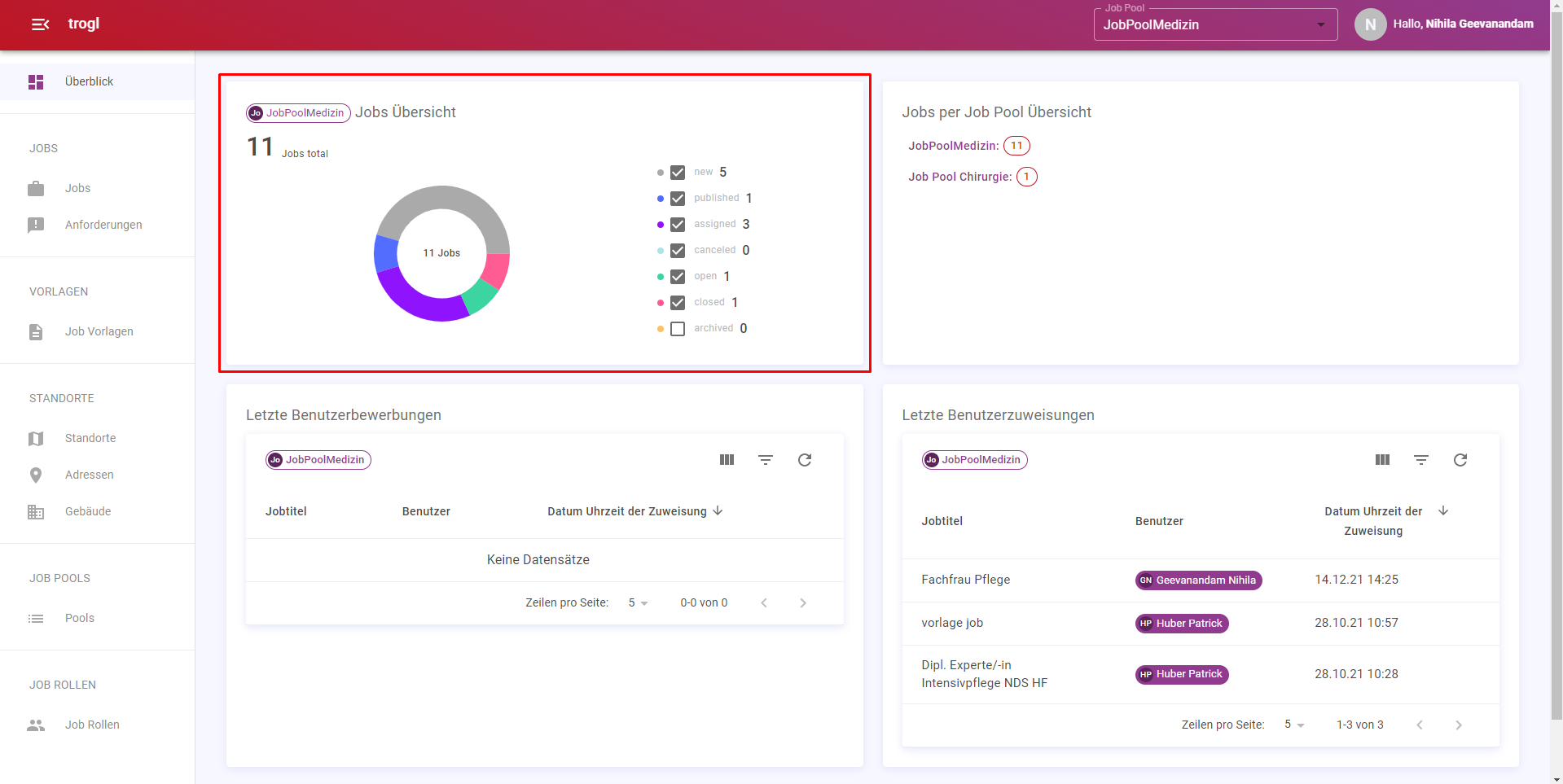Open the Job Pool JobPoolMedizin dropdown
Viewport: 1563px width, 784px height.
[1215, 24]
